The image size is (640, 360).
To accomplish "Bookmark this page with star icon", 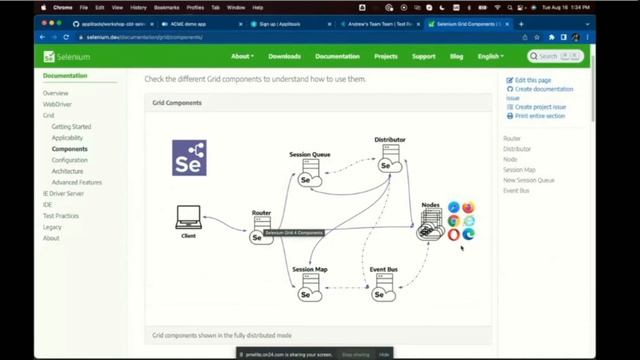I will pos(537,37).
